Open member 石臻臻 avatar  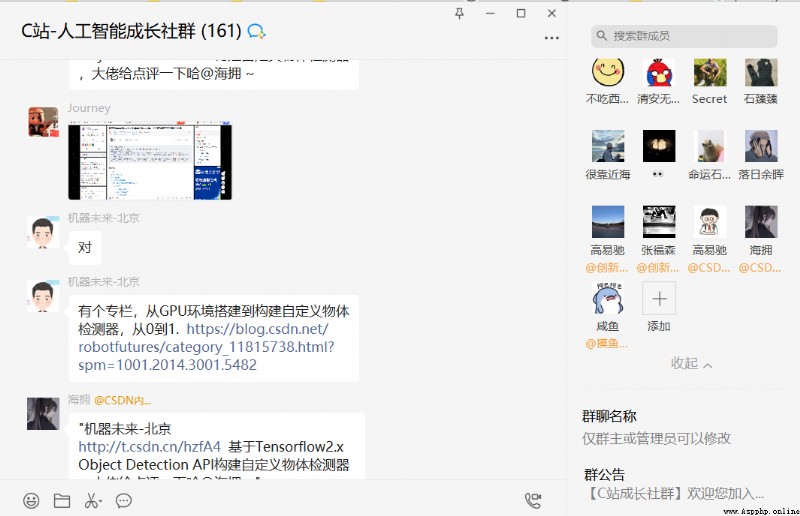[x=761, y=72]
